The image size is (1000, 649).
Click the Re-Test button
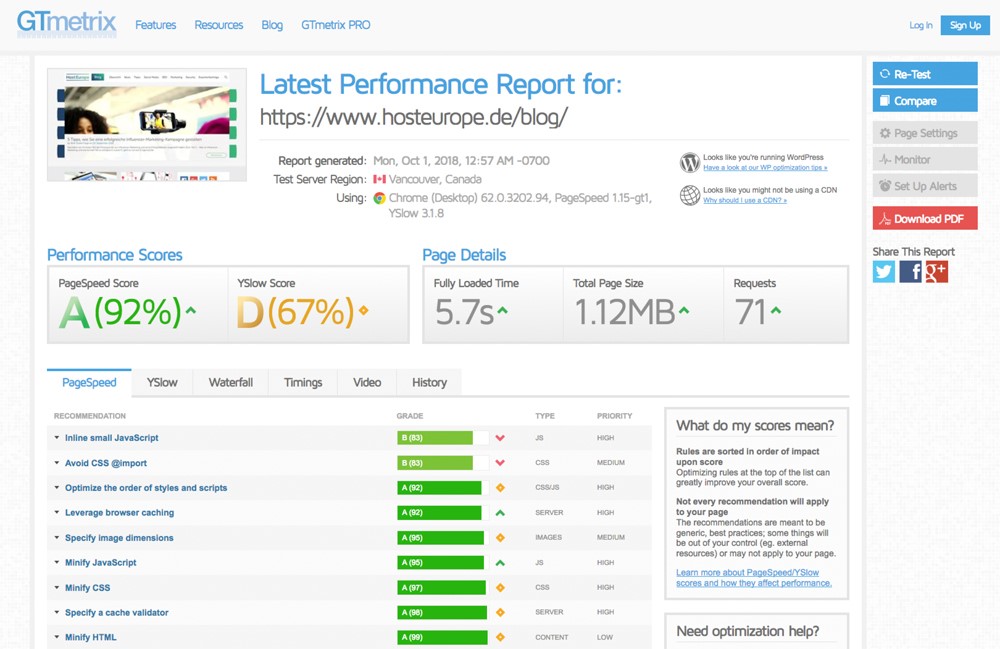(925, 74)
